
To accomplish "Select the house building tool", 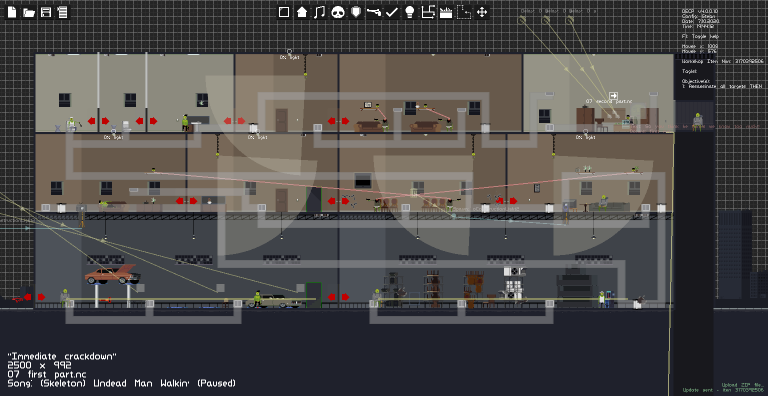I will point(302,12).
